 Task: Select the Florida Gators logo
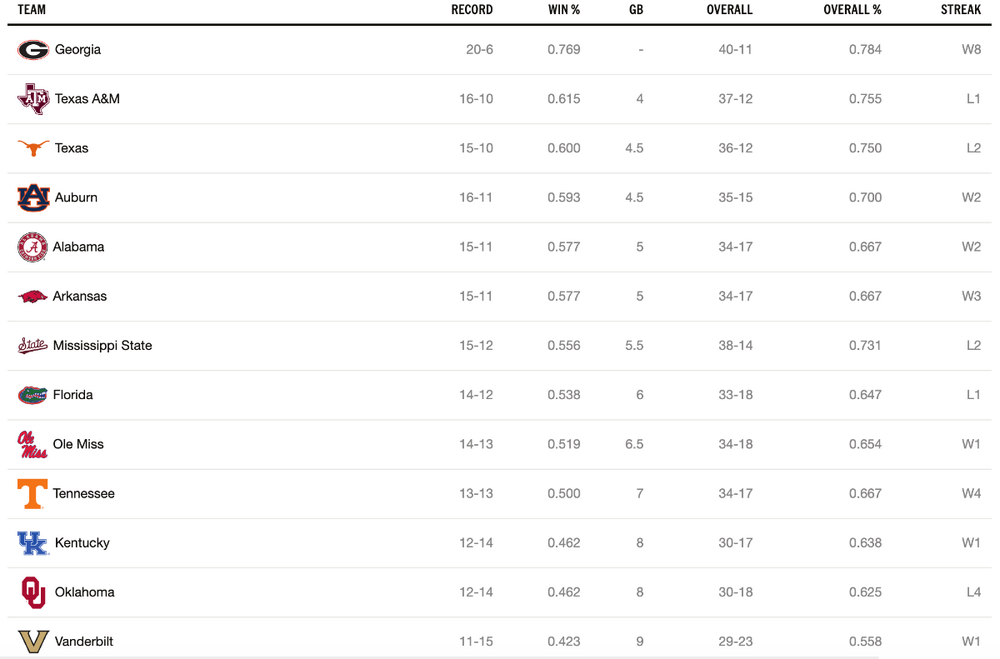[x=33, y=395]
